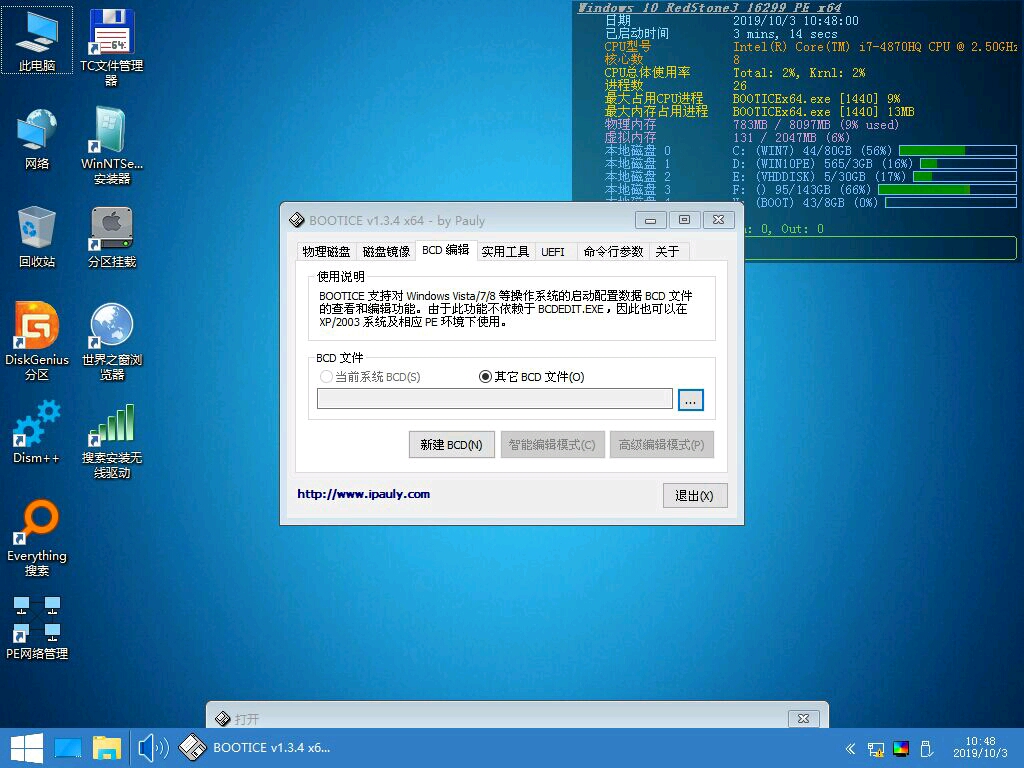This screenshot has height=768, width=1024.
Task: Click 高级编辑模式(P) button
Action: (x=662, y=445)
